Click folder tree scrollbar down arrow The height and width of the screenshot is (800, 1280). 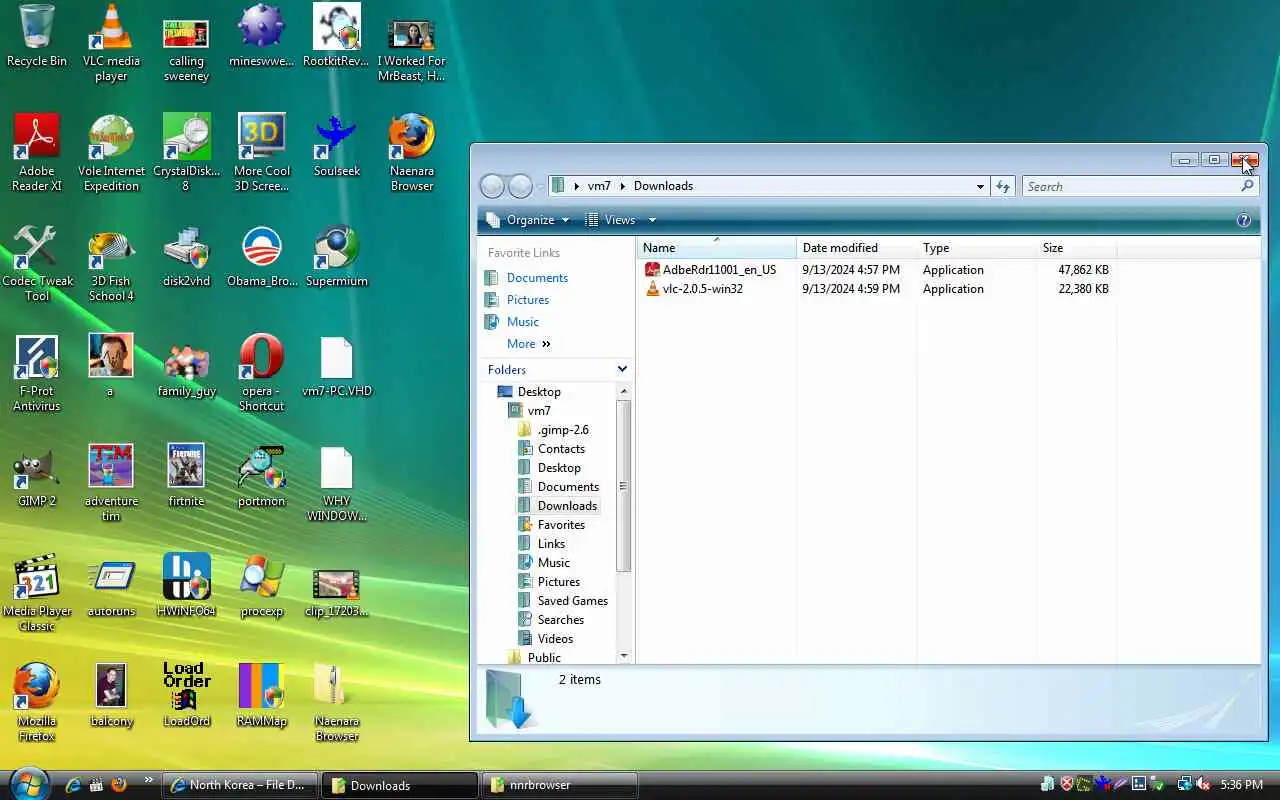tap(624, 656)
